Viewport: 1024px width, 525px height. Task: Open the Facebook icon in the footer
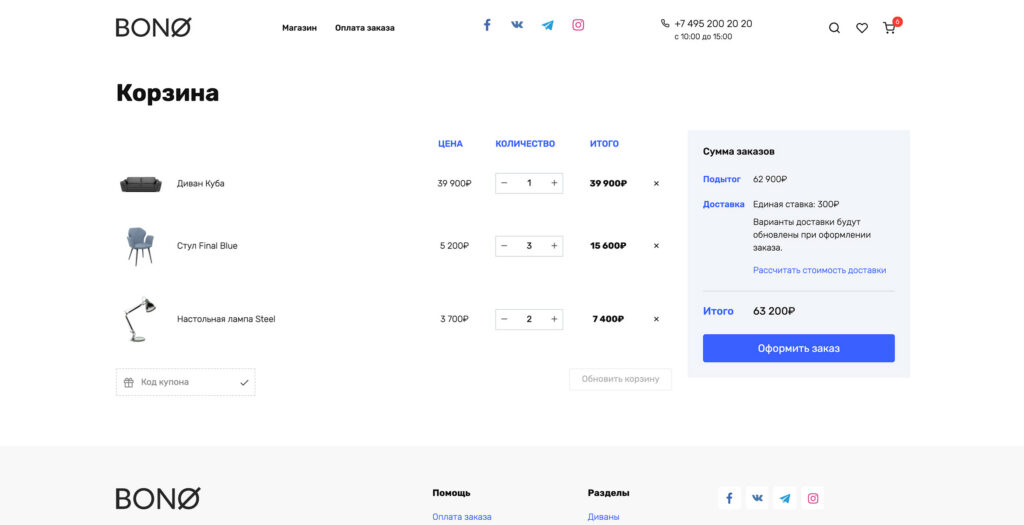point(729,498)
